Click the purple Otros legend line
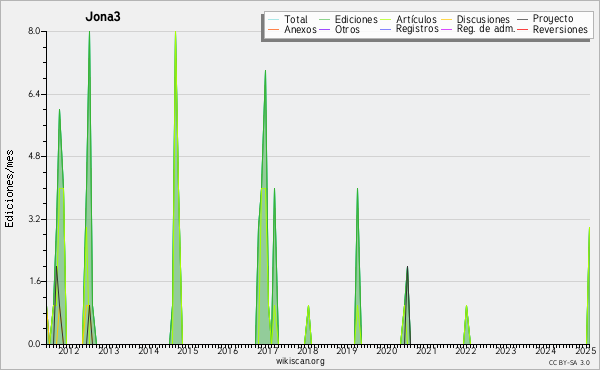The height and width of the screenshot is (370, 600). (324, 29)
